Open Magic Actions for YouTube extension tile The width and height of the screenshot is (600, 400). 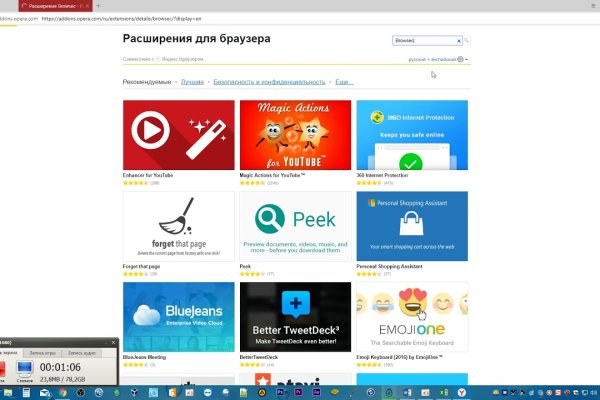click(x=295, y=135)
